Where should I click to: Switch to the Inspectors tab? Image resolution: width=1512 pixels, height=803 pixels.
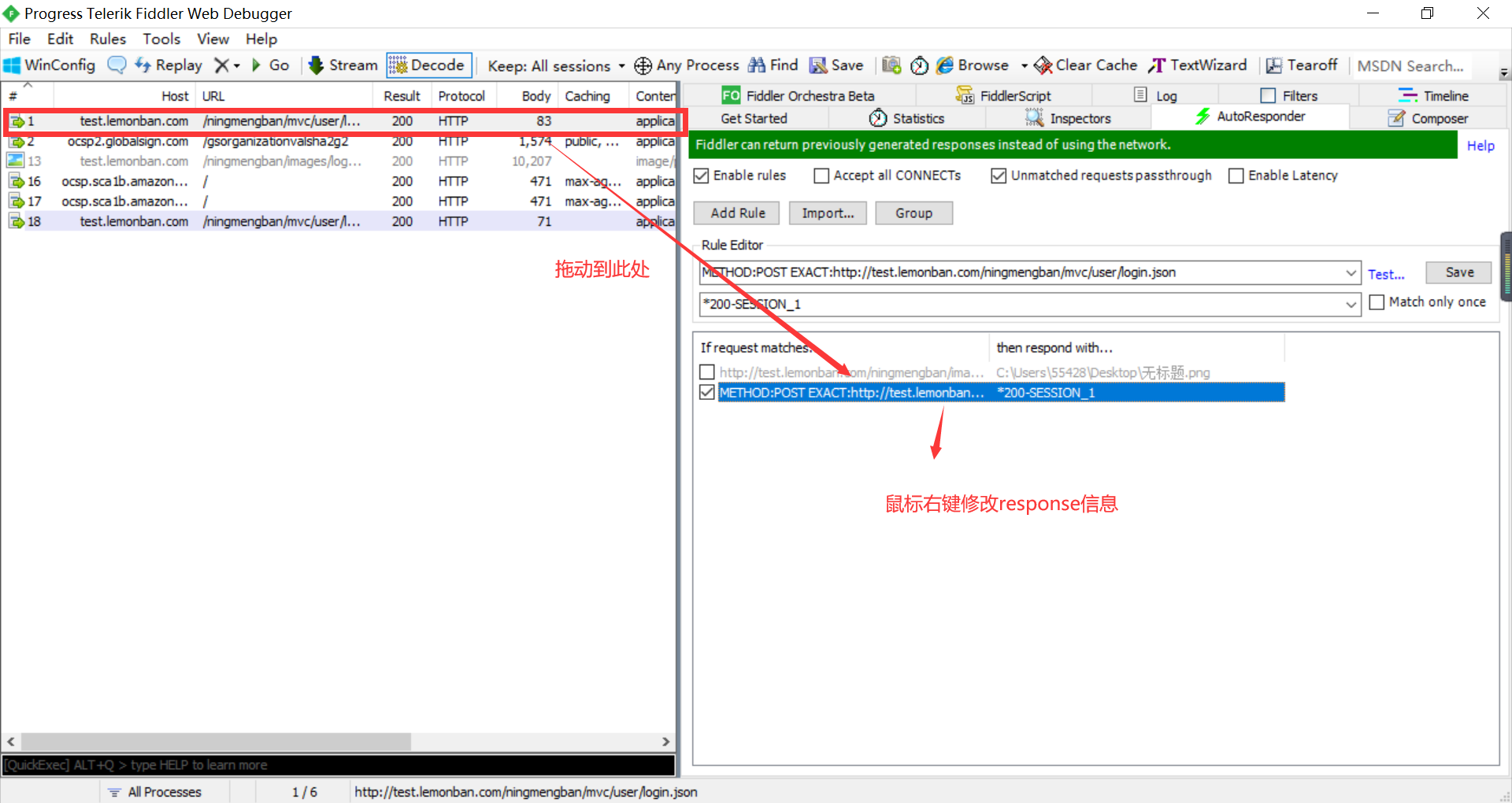pyautogui.click(x=1068, y=118)
